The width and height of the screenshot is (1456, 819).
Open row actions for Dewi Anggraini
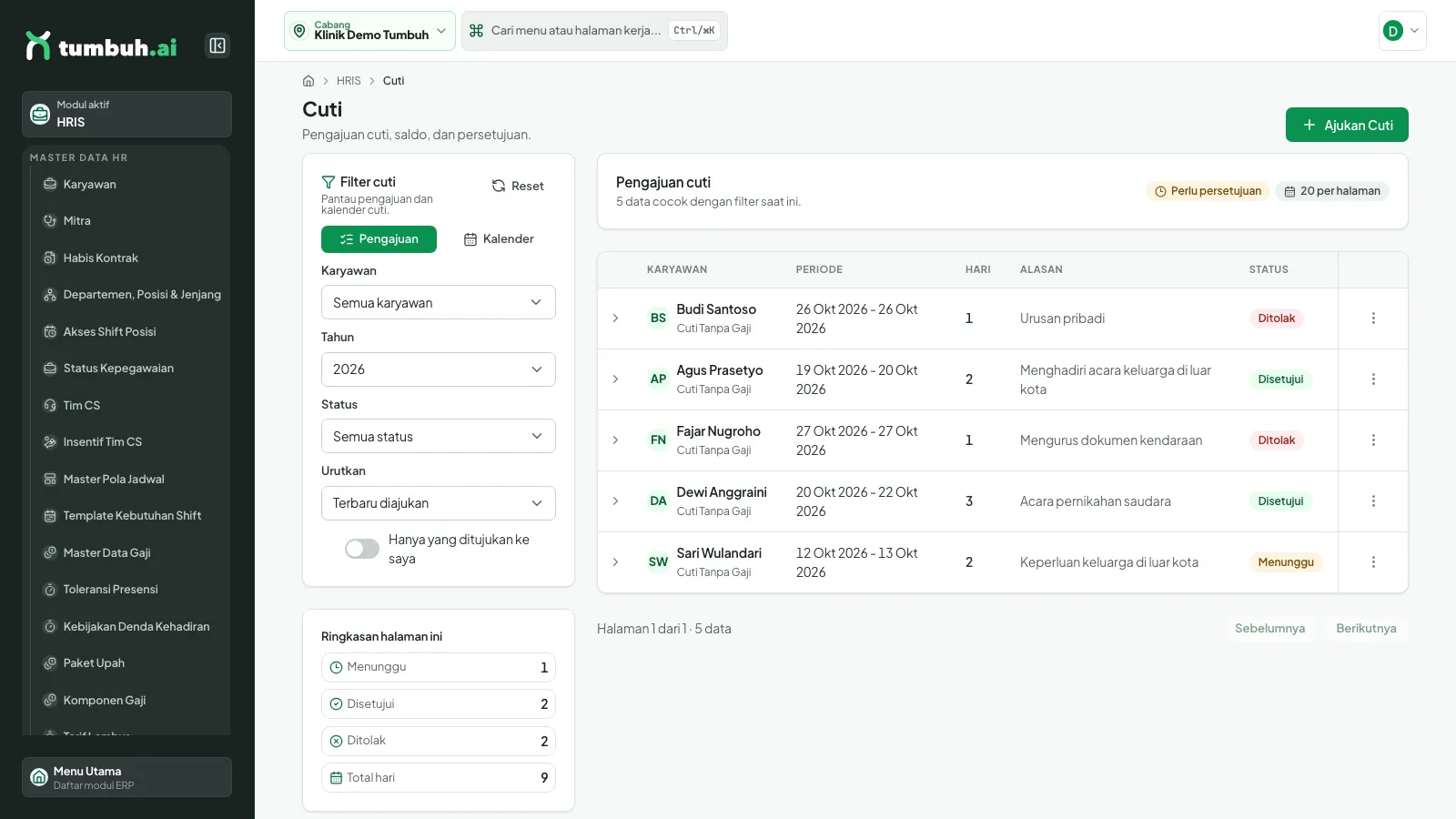click(1373, 501)
